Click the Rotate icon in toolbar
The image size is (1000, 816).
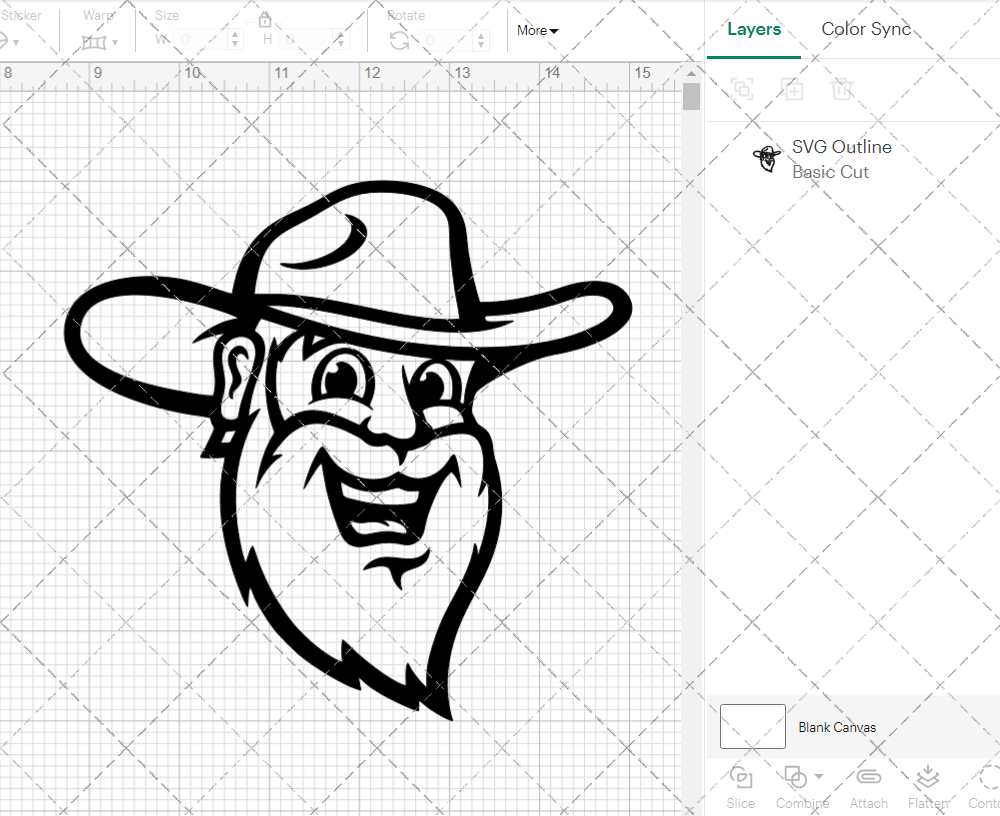[x=399, y=40]
